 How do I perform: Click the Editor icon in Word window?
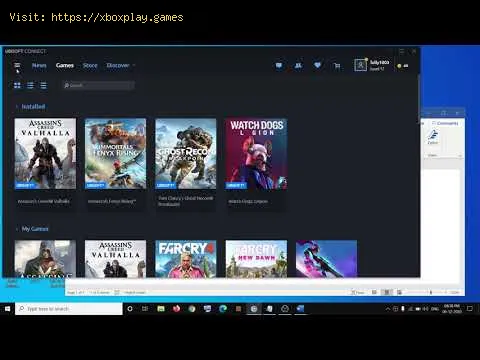click(x=433, y=137)
